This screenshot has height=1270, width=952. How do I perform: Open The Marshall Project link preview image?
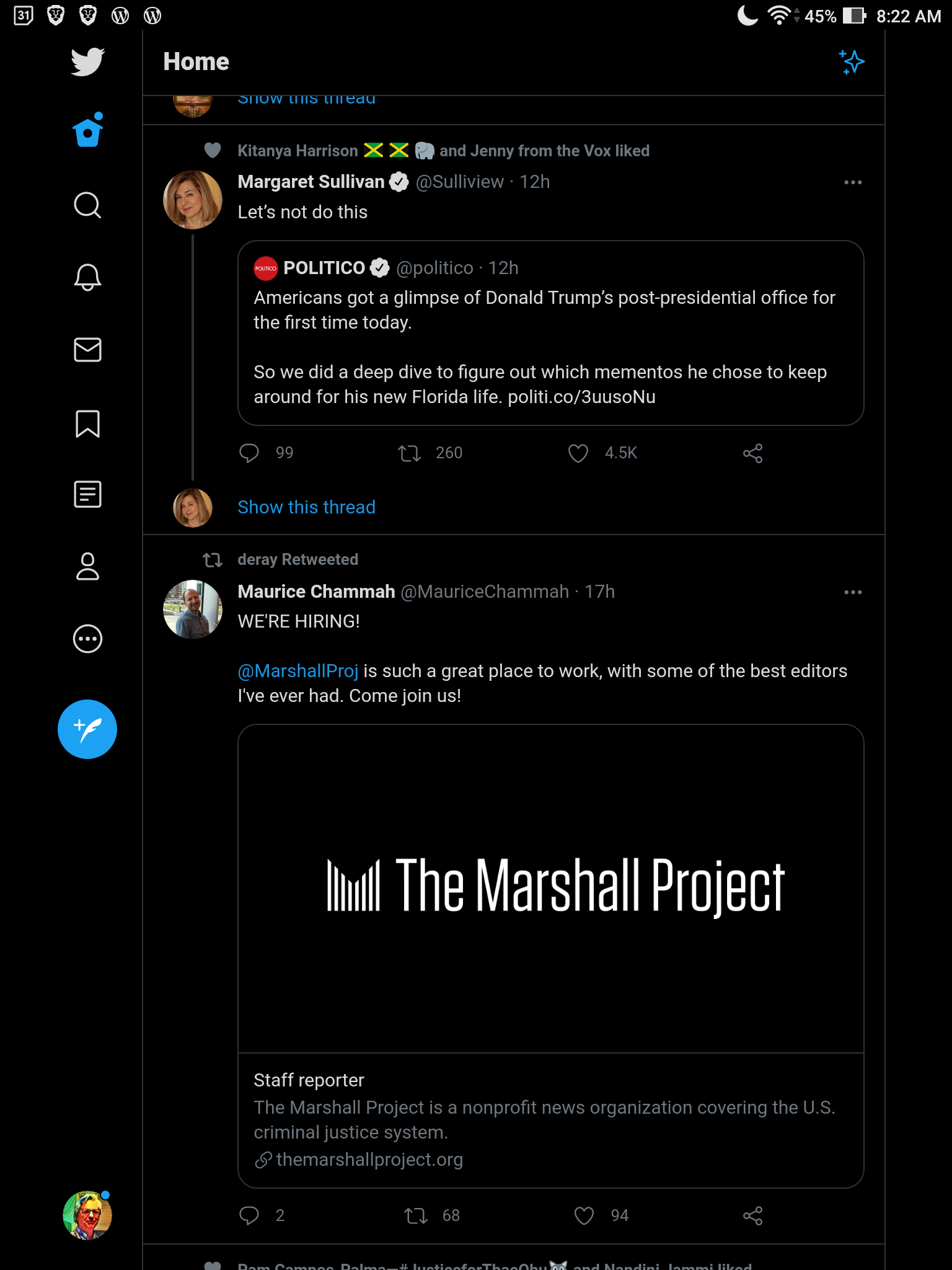[550, 888]
